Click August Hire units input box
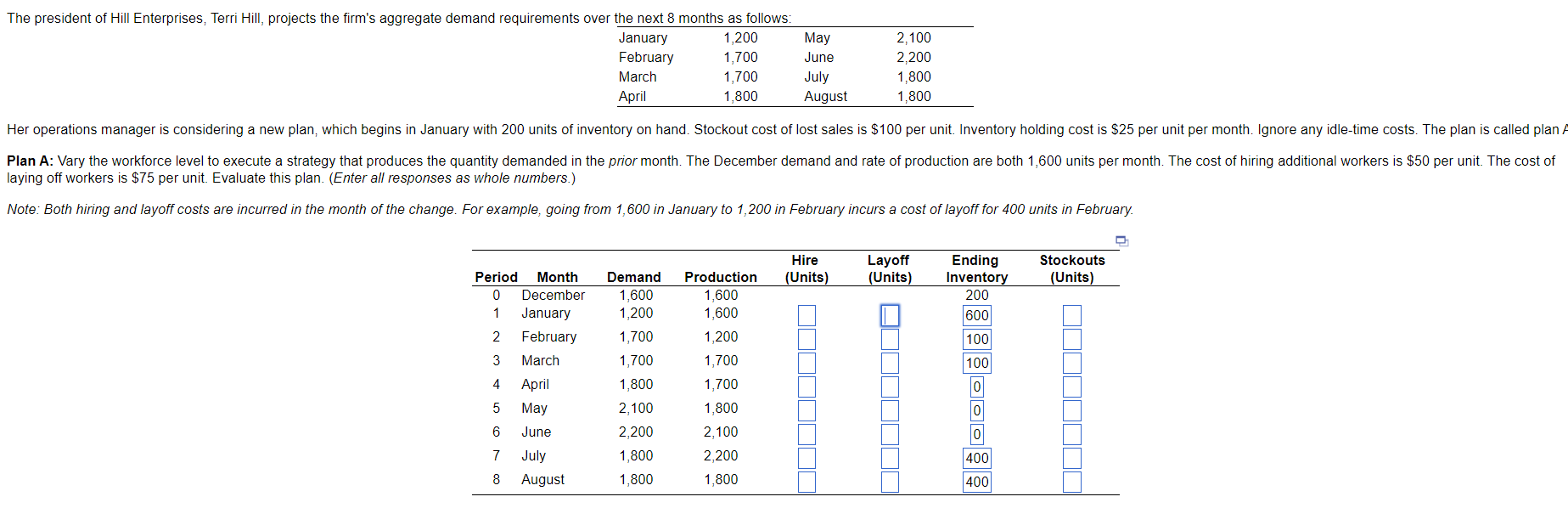The height and width of the screenshot is (508, 1568). tap(806, 483)
